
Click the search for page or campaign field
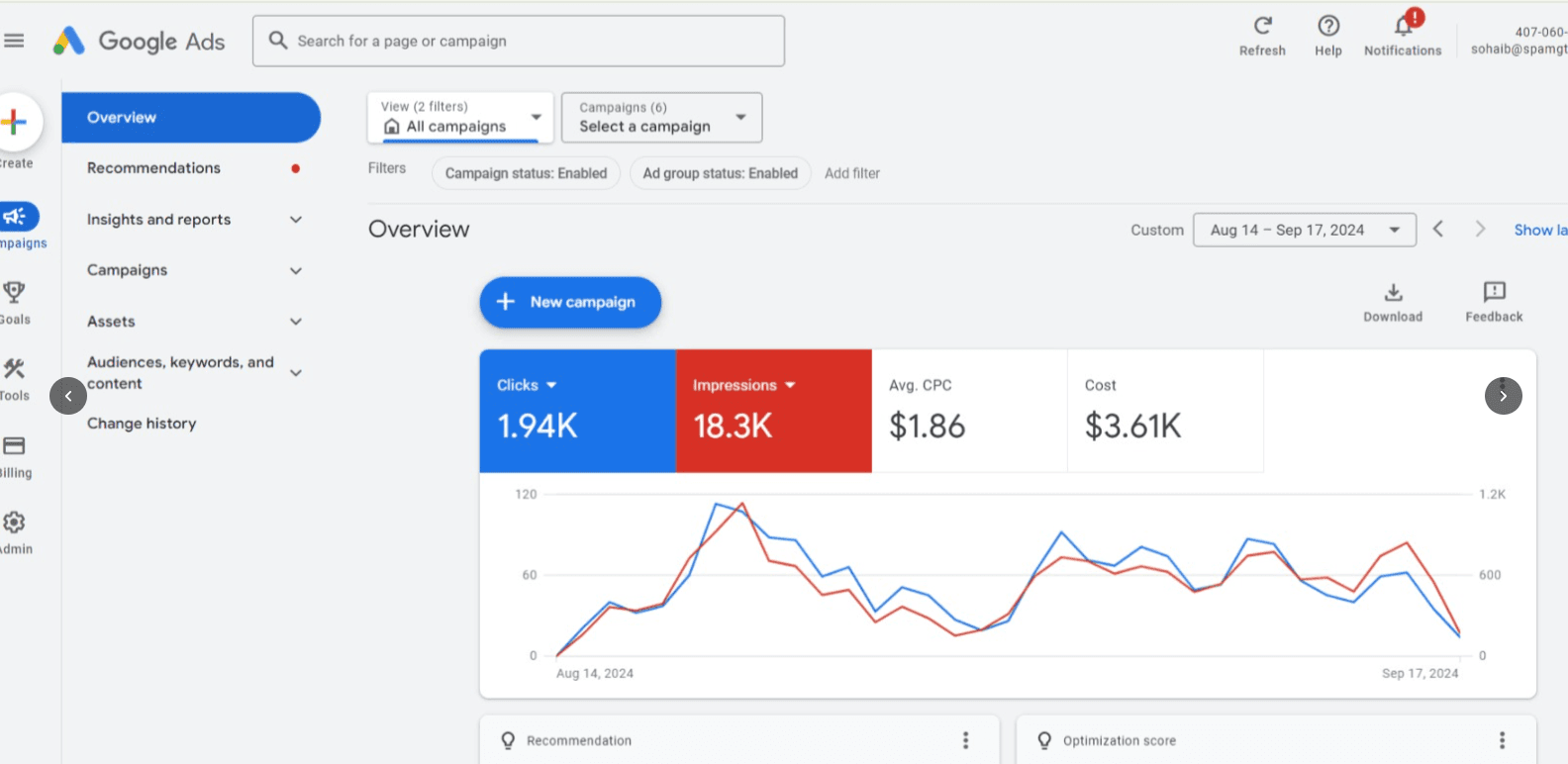[x=519, y=41]
